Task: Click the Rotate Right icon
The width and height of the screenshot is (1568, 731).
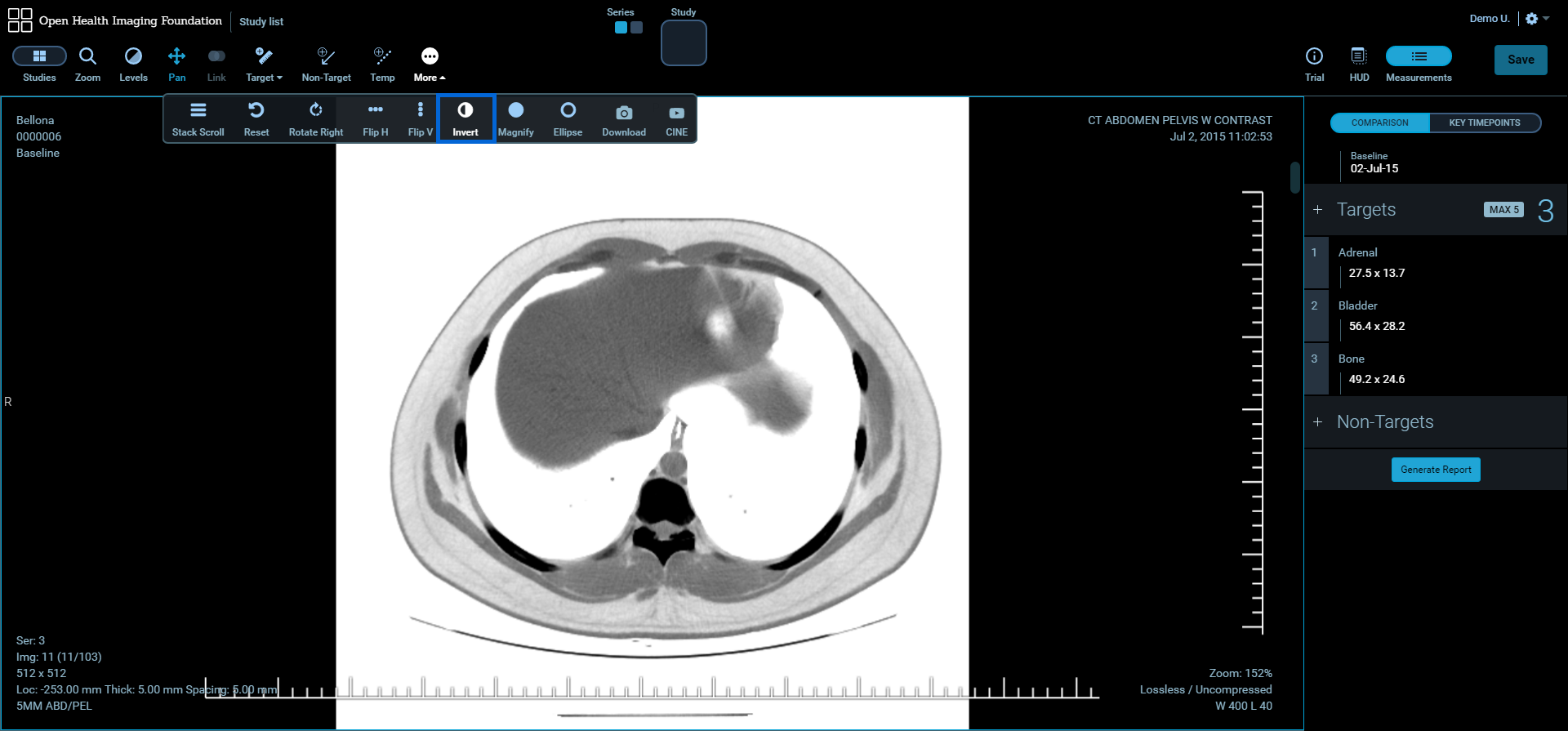Action: pyautogui.click(x=315, y=118)
